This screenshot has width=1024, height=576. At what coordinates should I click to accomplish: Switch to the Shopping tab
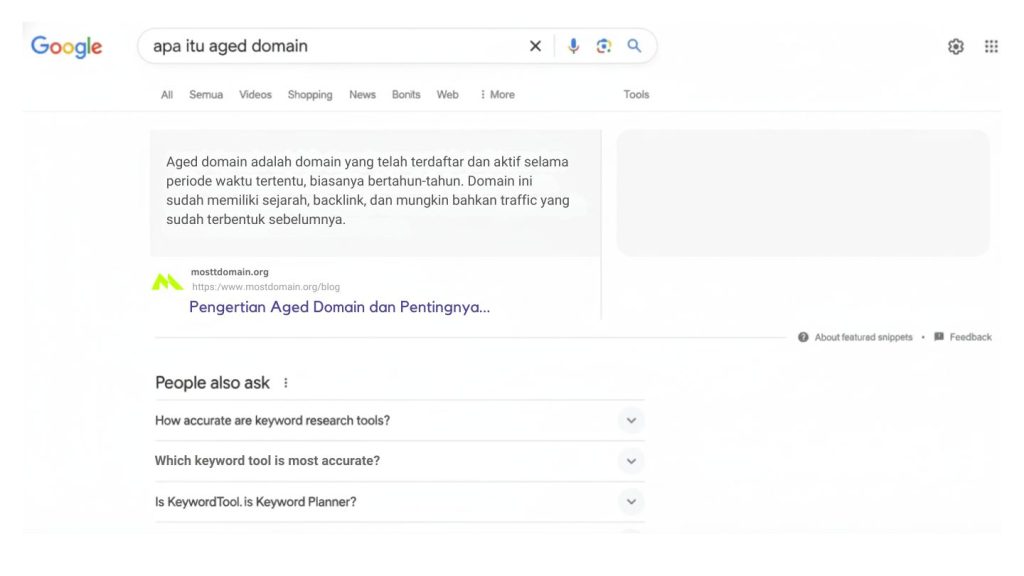point(310,94)
